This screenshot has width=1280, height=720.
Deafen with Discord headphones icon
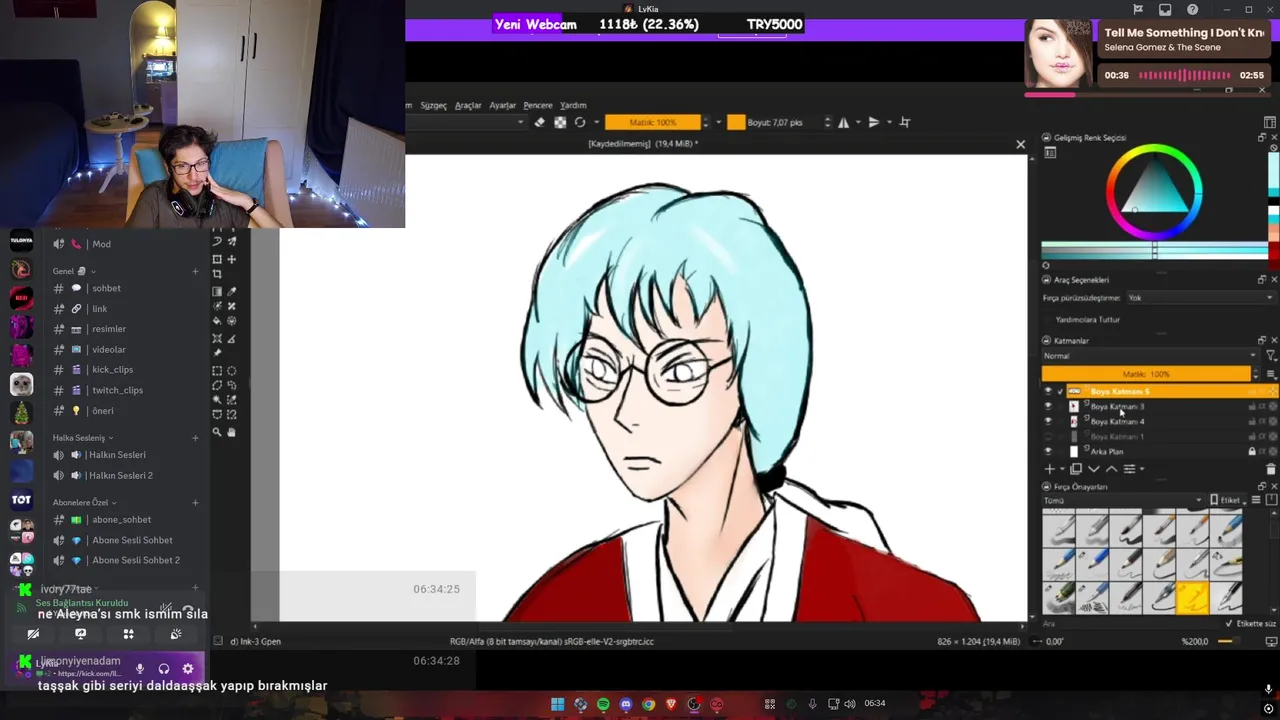point(164,668)
